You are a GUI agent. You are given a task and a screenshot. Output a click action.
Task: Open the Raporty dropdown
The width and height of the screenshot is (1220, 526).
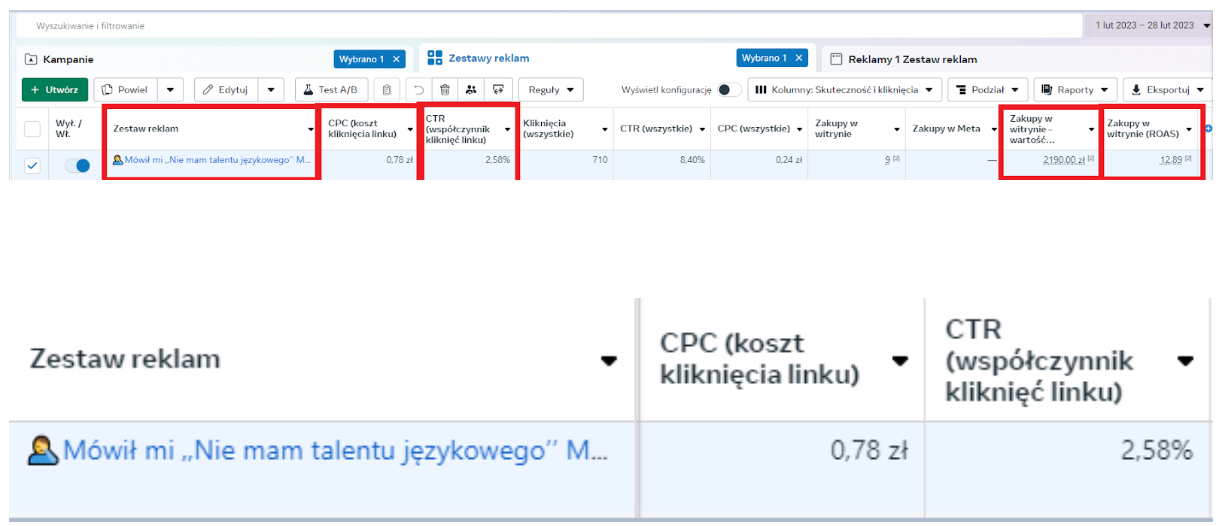click(1074, 89)
